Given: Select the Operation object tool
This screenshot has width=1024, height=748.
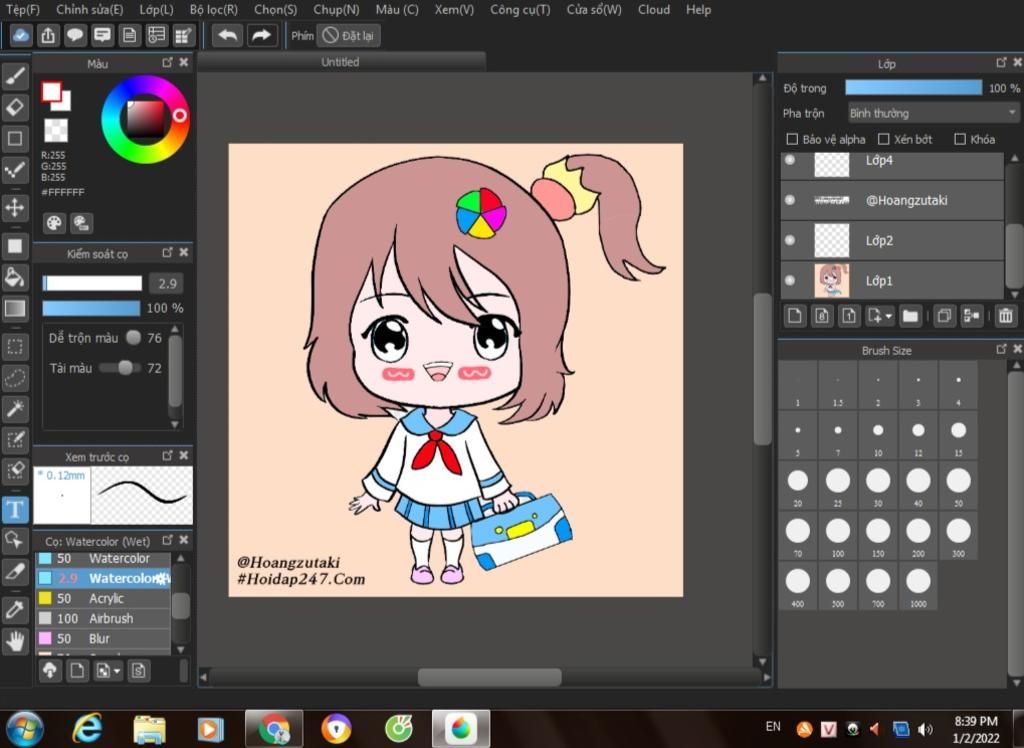Looking at the screenshot, I should click(15, 541).
